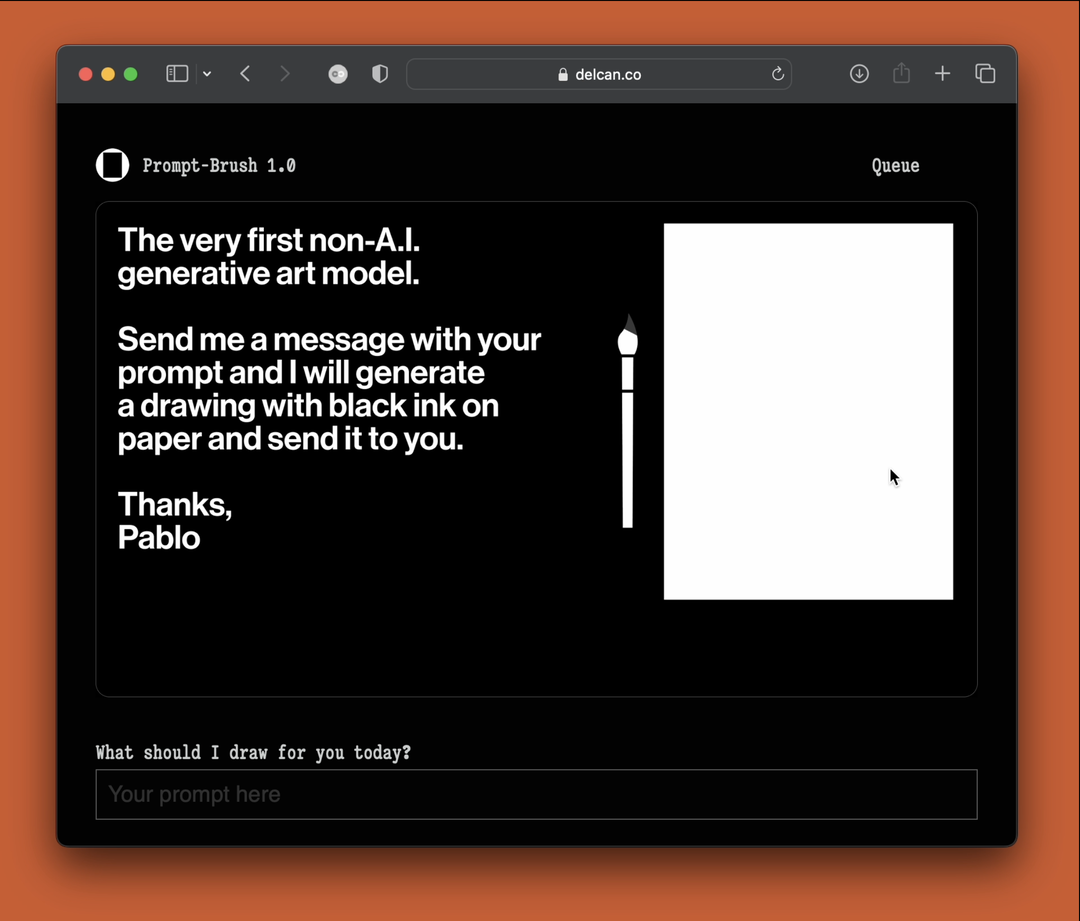This screenshot has height=921, width=1080.
Task: Go forward to the next page
Action: [284, 74]
